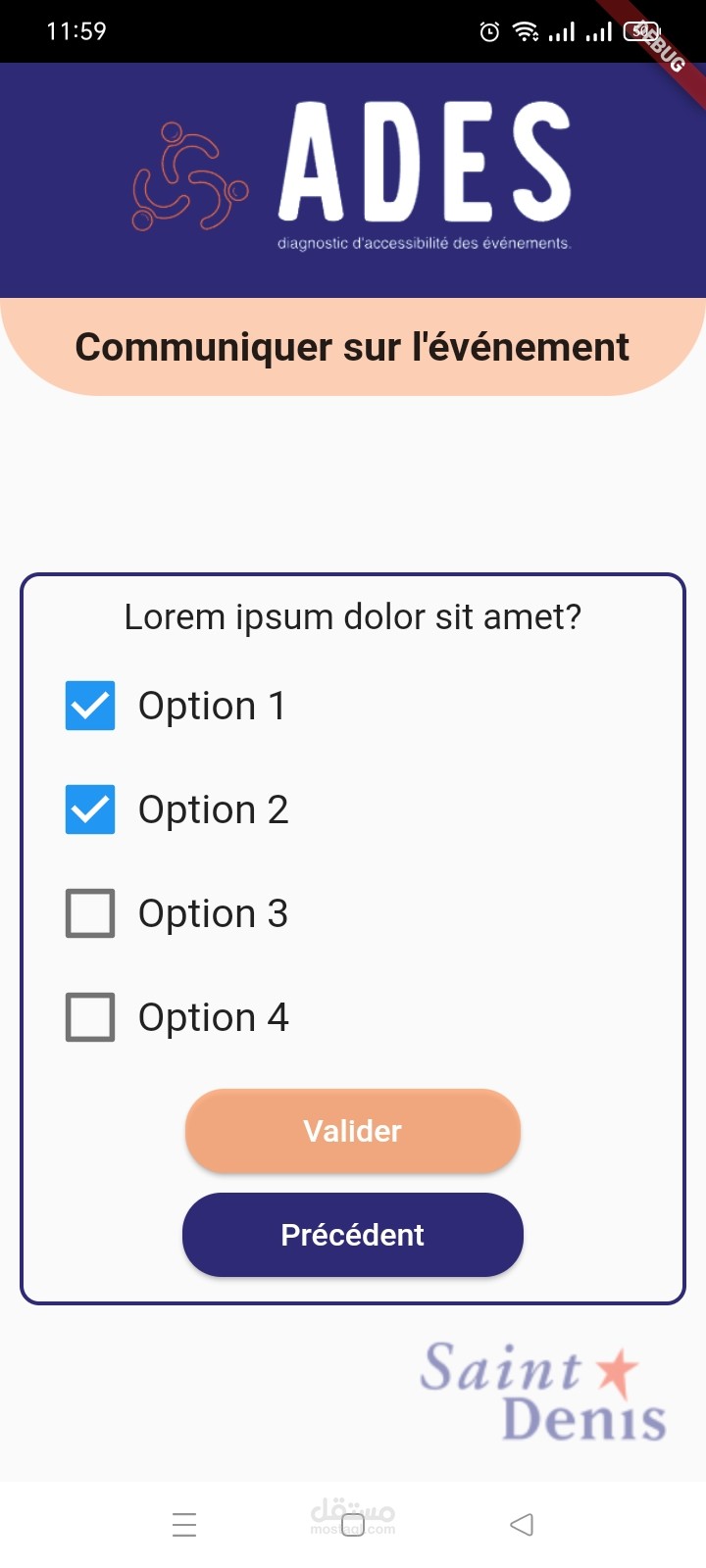Tap the Android back triangle icon
The height and width of the screenshot is (1568, 706).
pyautogui.click(x=522, y=1525)
